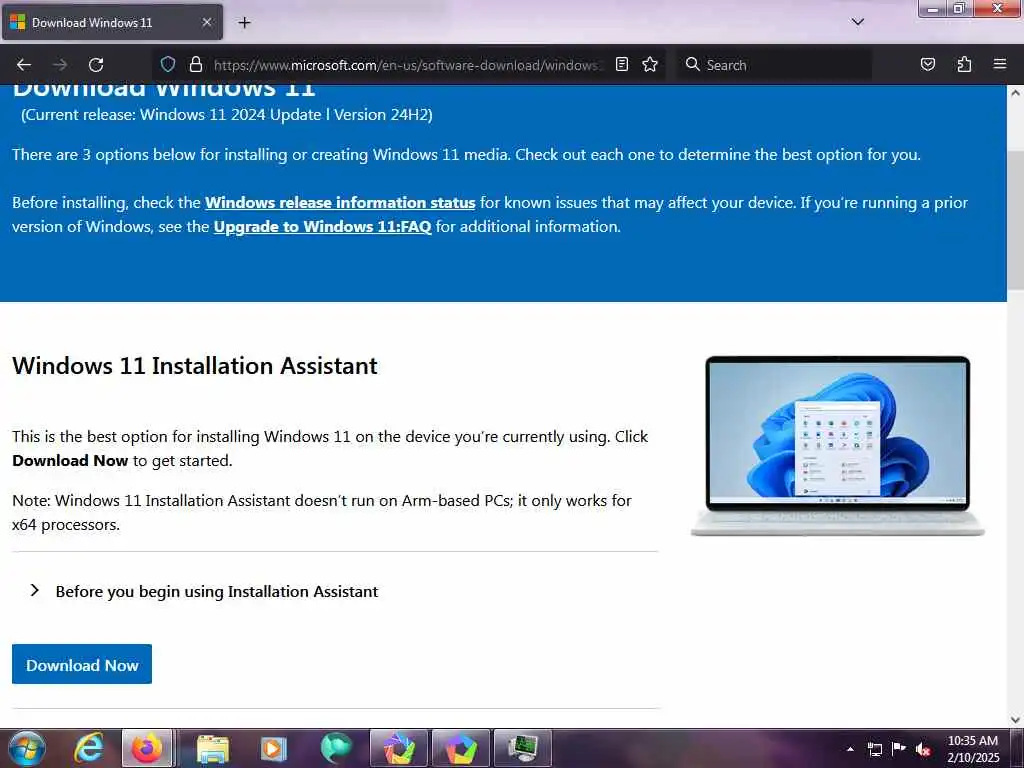1024x768 pixels.
Task: Show hidden system tray icons
Action: (850, 749)
